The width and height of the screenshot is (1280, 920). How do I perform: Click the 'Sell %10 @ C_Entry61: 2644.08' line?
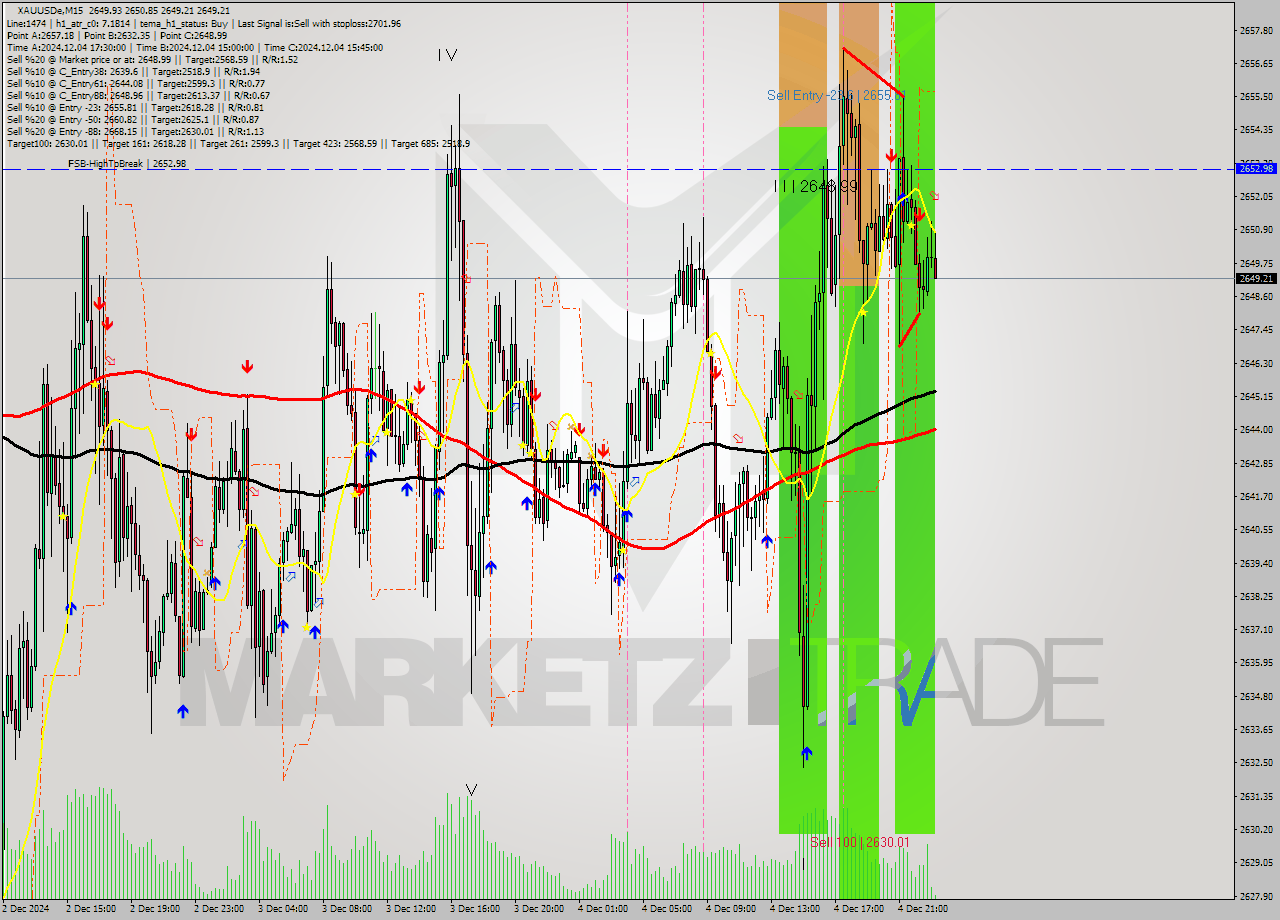(x=138, y=83)
